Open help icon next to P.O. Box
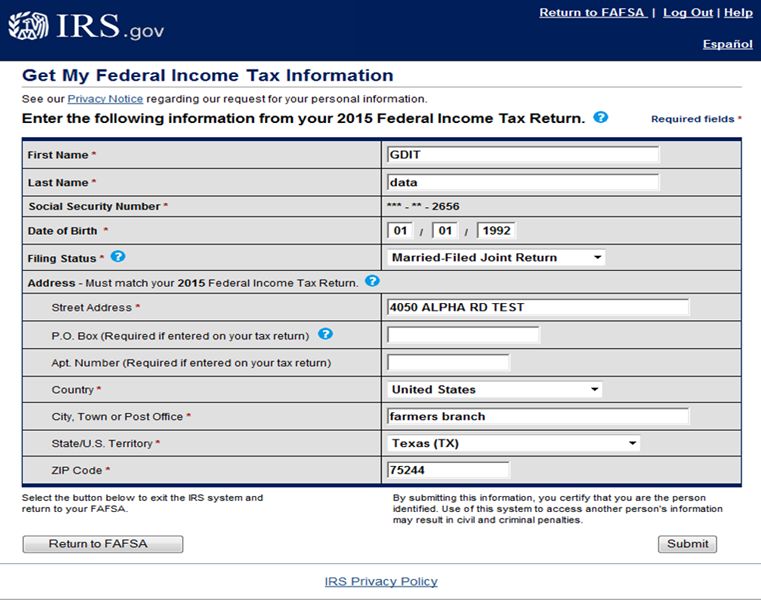The image size is (761, 600). pos(325,334)
